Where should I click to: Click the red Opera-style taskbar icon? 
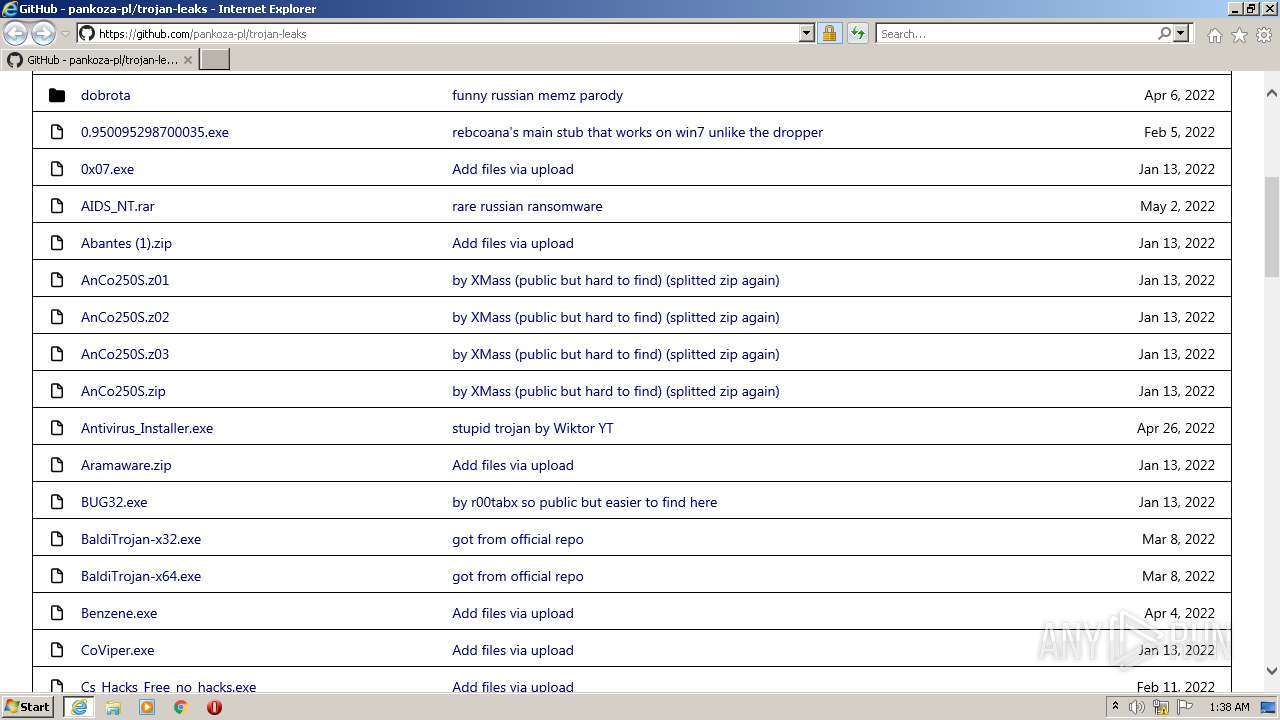[214, 707]
